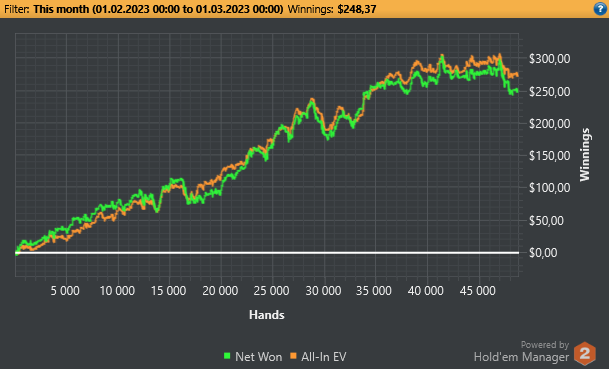The width and height of the screenshot is (609, 369).
Task: Click the 45 000 hands axis label
Action: (477, 291)
